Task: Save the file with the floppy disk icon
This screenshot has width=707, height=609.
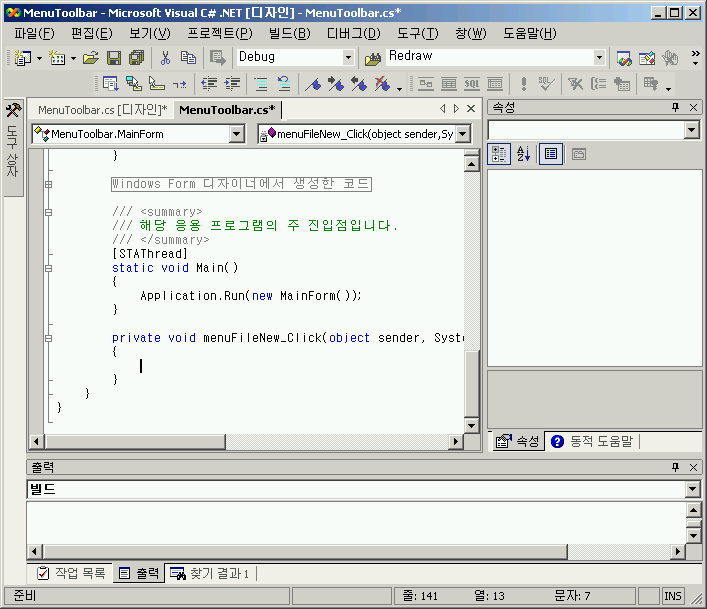Action: (x=114, y=58)
